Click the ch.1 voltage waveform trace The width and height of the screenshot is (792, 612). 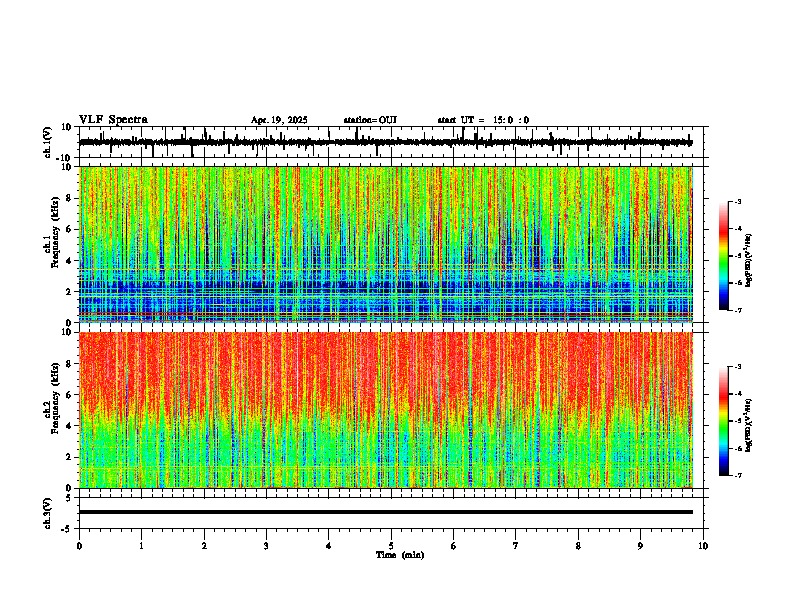[x=385, y=142]
